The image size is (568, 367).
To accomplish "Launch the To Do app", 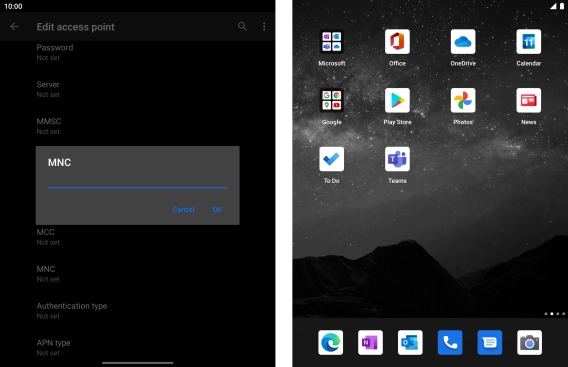I will 331,159.
